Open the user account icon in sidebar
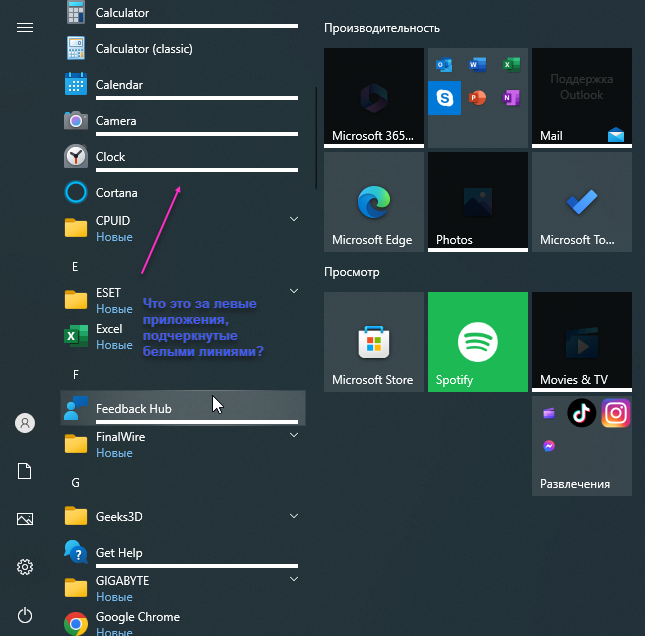The image size is (645, 636). point(25,423)
